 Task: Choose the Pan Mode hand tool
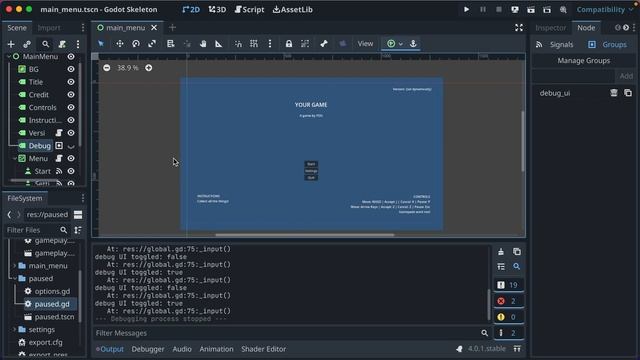(x=203, y=44)
